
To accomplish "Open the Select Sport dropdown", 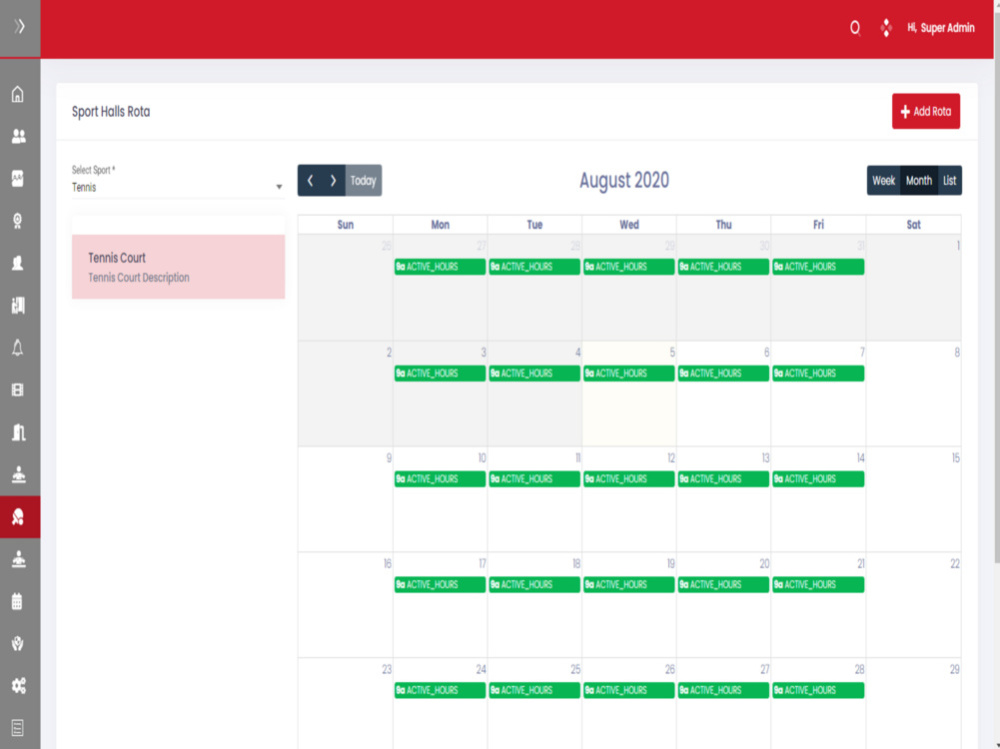I will click(x=177, y=186).
